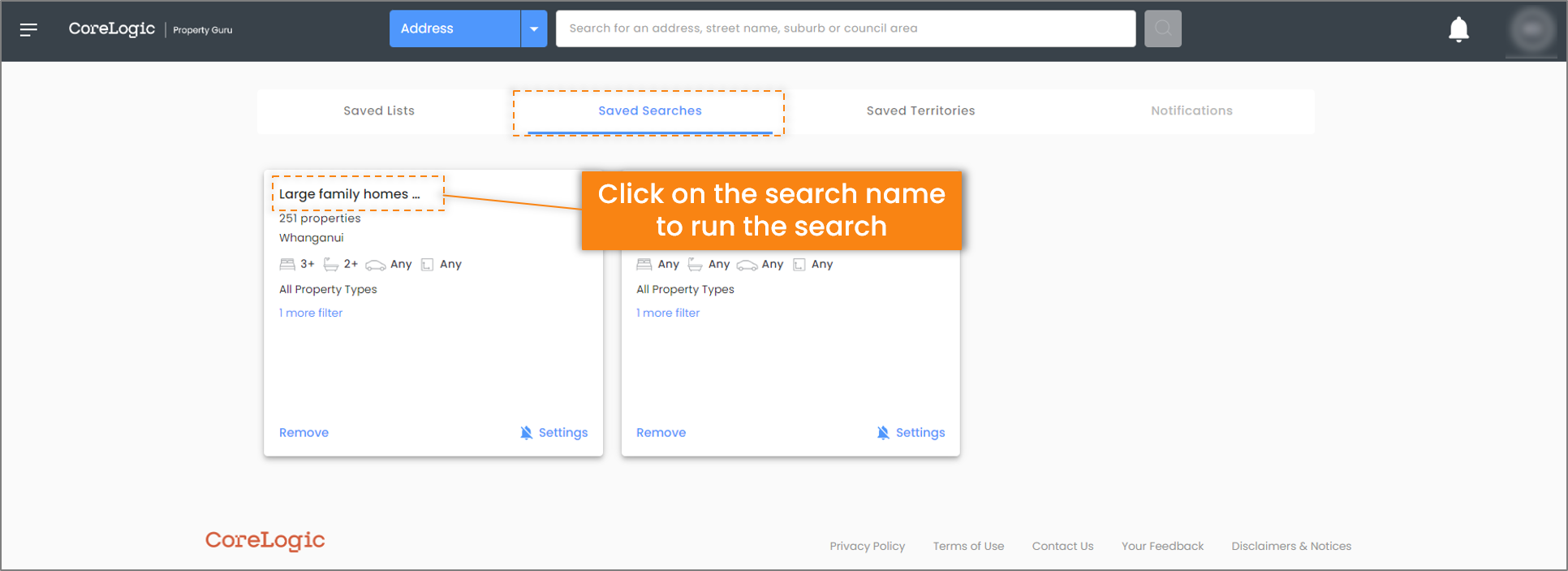Click the CoreLogic Property Guru logo

[x=150, y=29]
